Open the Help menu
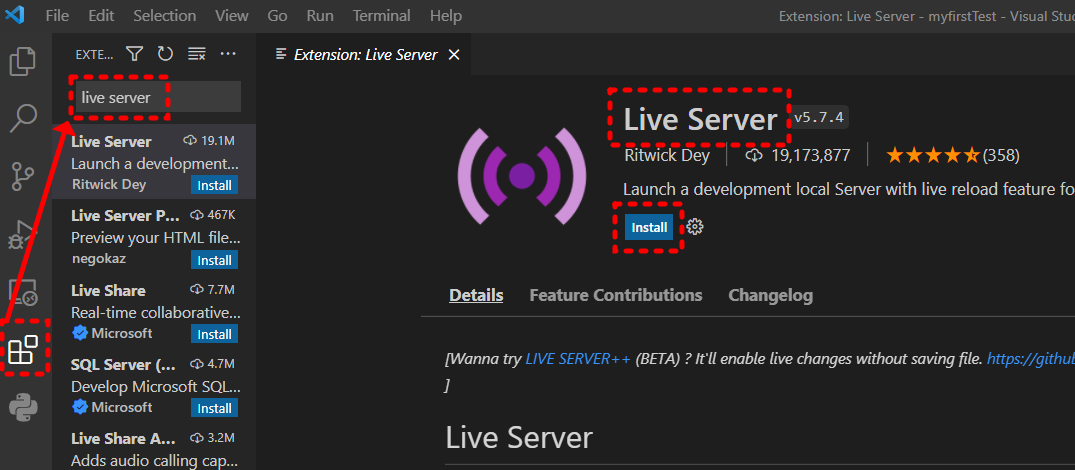 [x=446, y=15]
